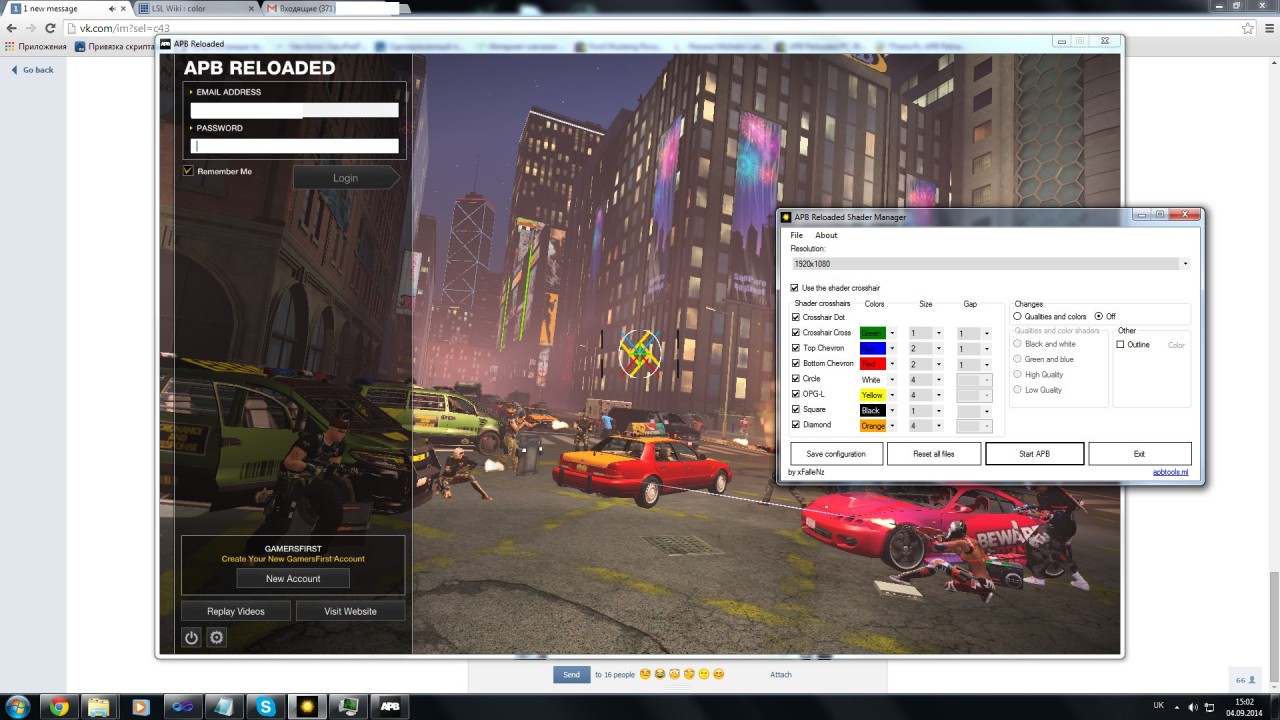Uncheck Bottom Chevron checkbox
This screenshot has width=1280, height=720.
796,364
